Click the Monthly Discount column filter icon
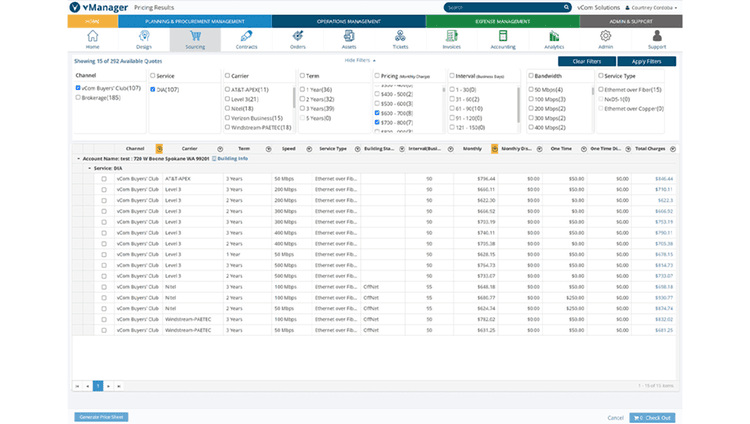Image resolution: width=750 pixels, height=424 pixels. [x=540, y=149]
